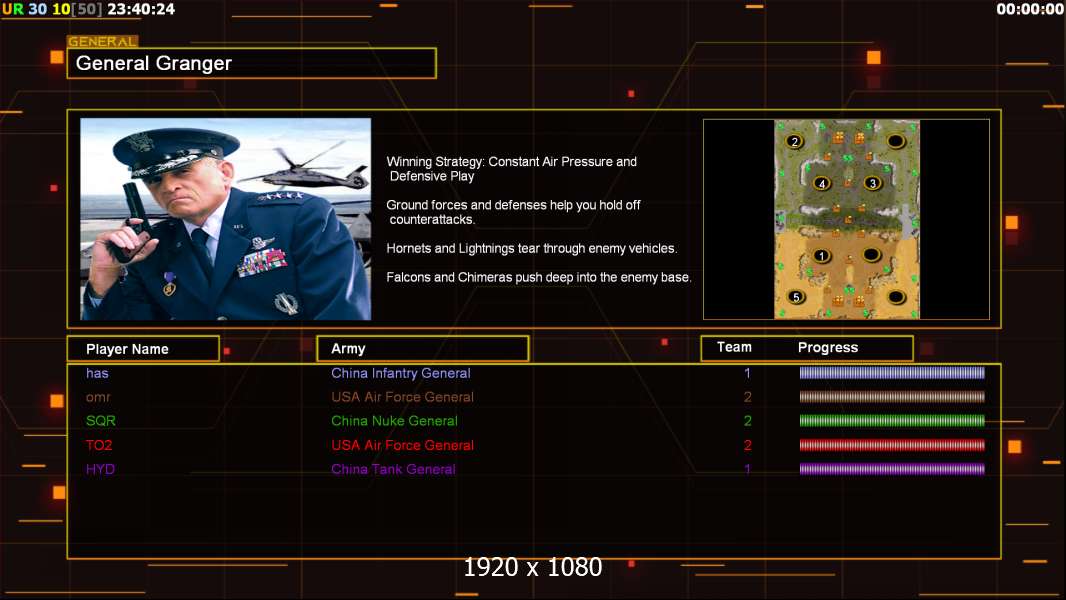Click the brown progress bar for omr
Viewport: 1066px width, 600px height.
(892, 396)
